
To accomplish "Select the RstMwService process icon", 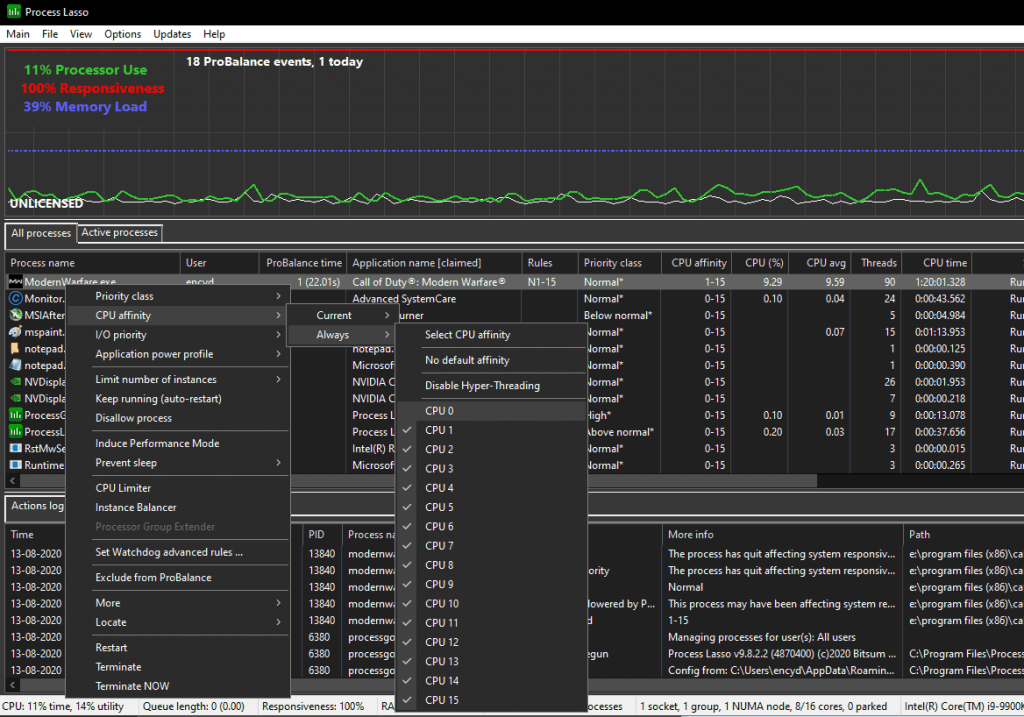I will click(16, 449).
